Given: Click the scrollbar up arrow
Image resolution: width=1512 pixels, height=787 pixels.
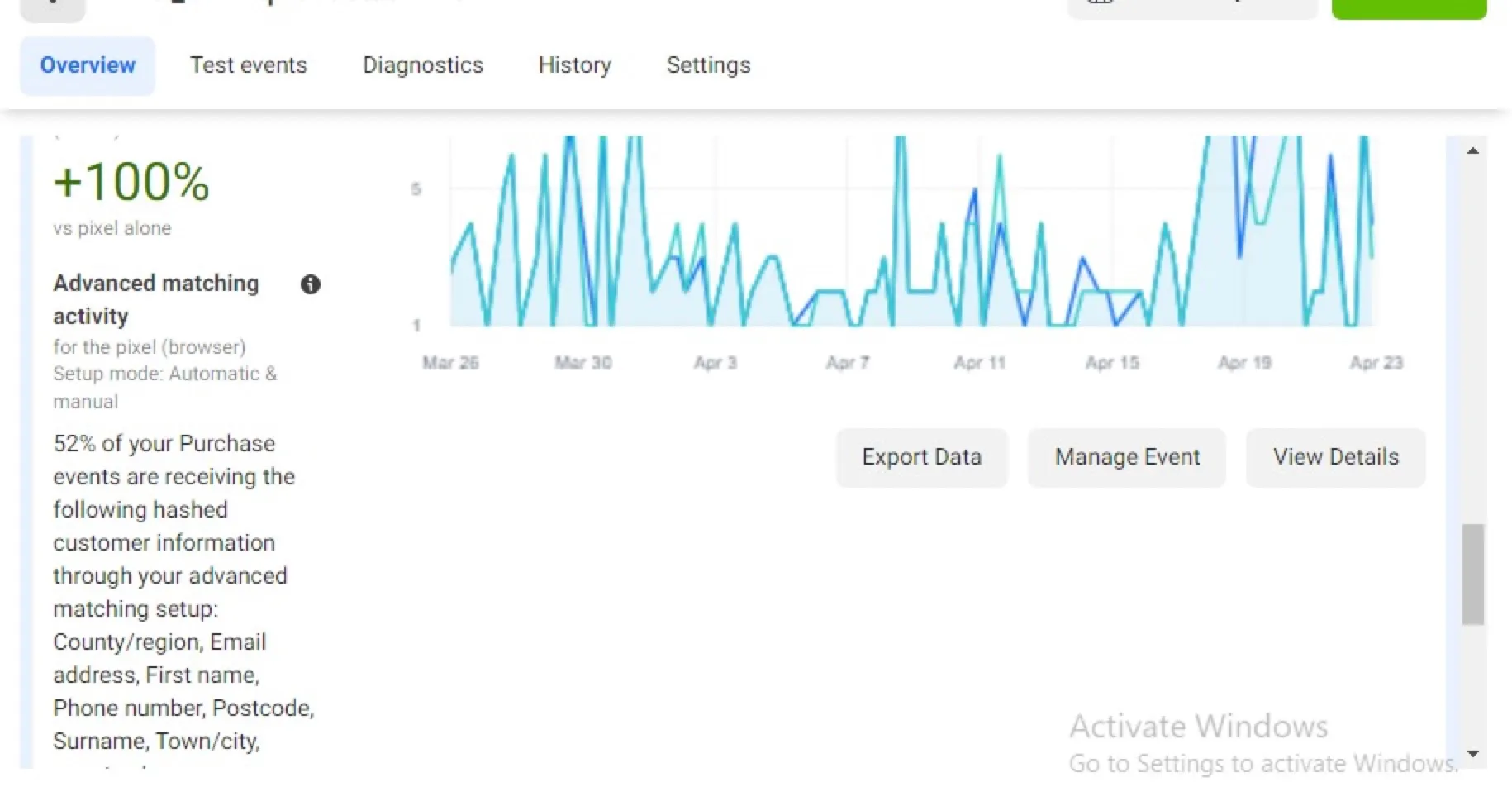Looking at the screenshot, I should click(1472, 150).
